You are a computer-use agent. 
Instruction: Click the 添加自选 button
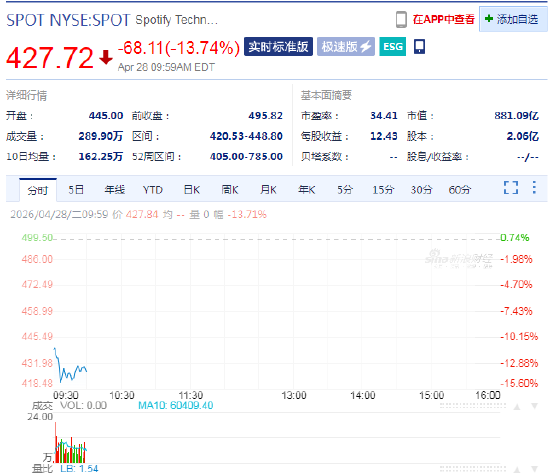(x=513, y=19)
